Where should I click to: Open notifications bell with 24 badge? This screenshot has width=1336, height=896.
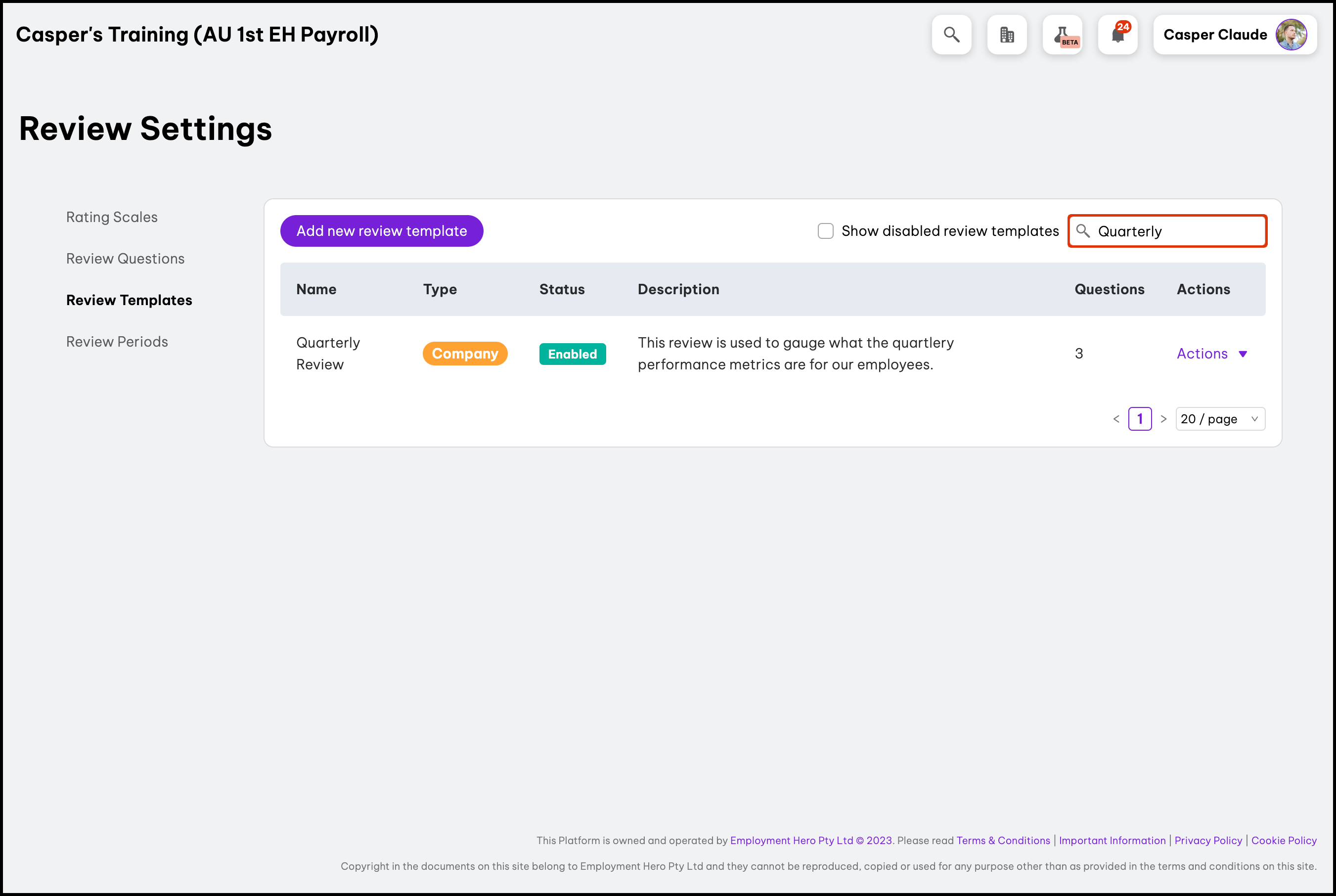pyautogui.click(x=1118, y=35)
